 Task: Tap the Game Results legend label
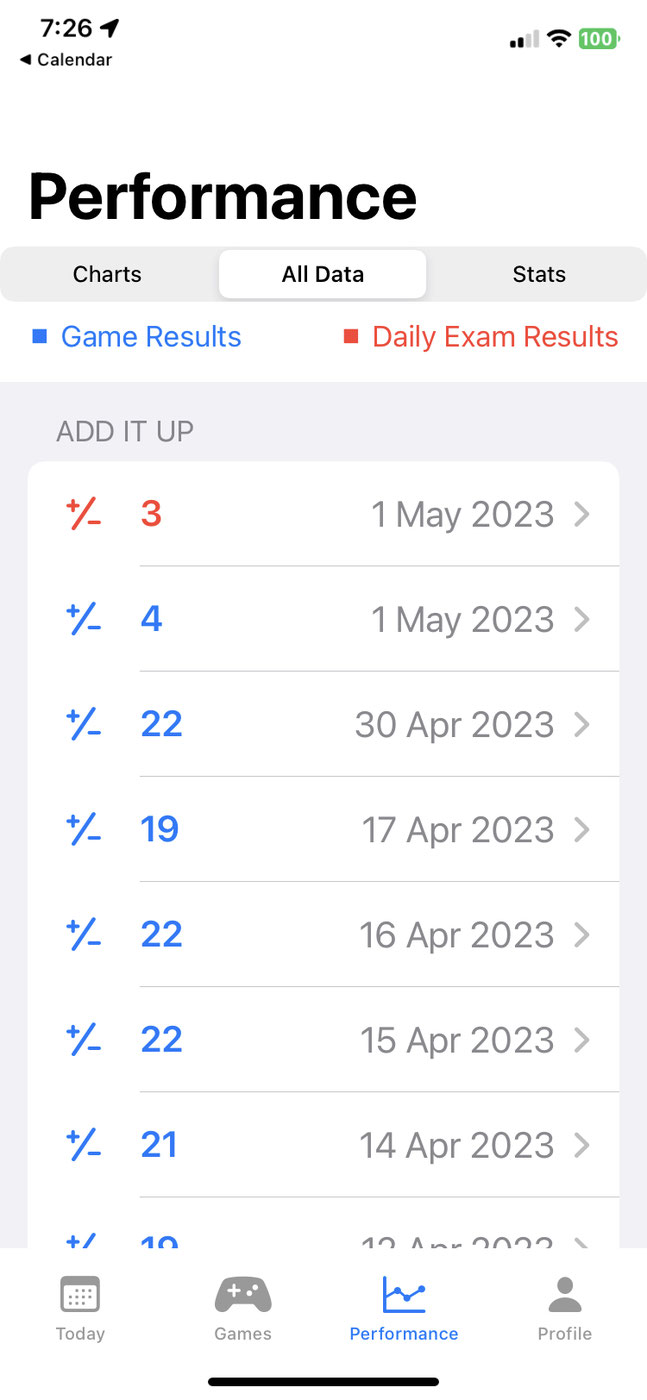(151, 337)
